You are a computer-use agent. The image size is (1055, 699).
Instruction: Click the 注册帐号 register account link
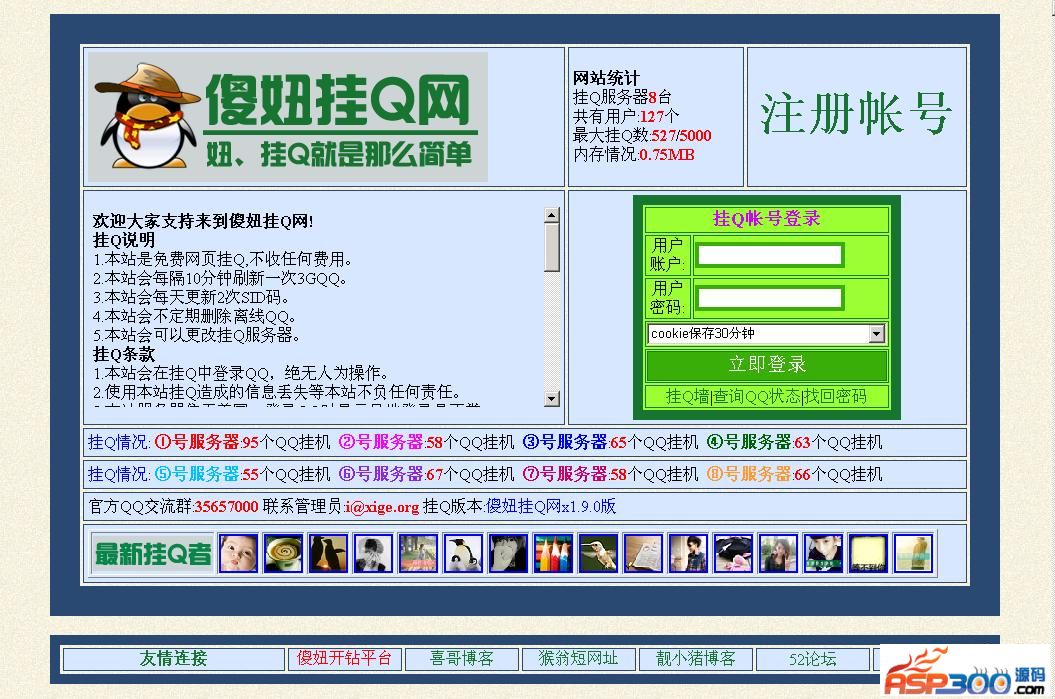coord(857,114)
